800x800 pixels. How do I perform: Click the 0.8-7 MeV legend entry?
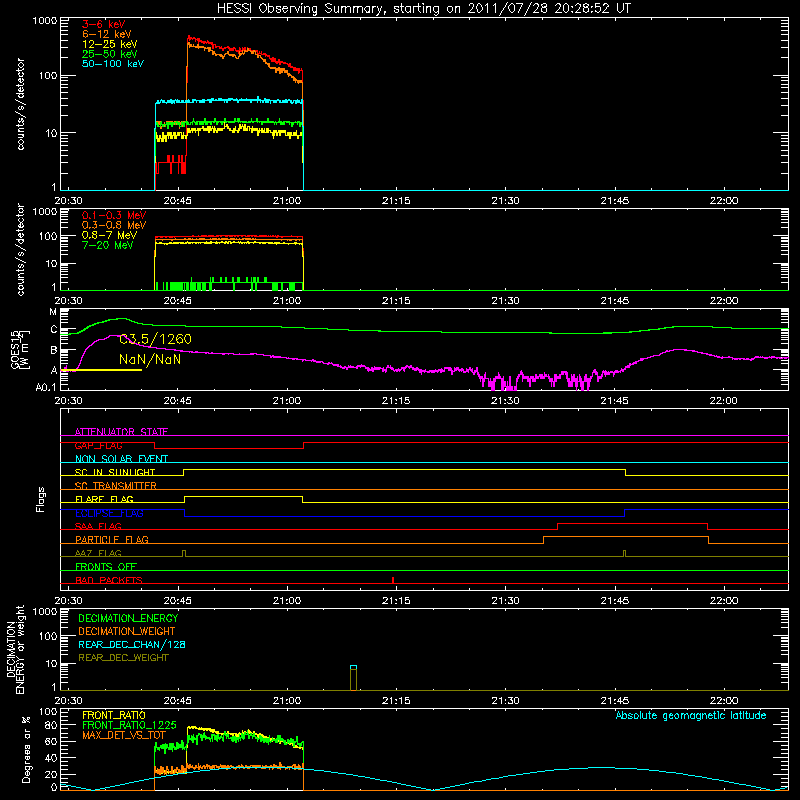[109, 235]
